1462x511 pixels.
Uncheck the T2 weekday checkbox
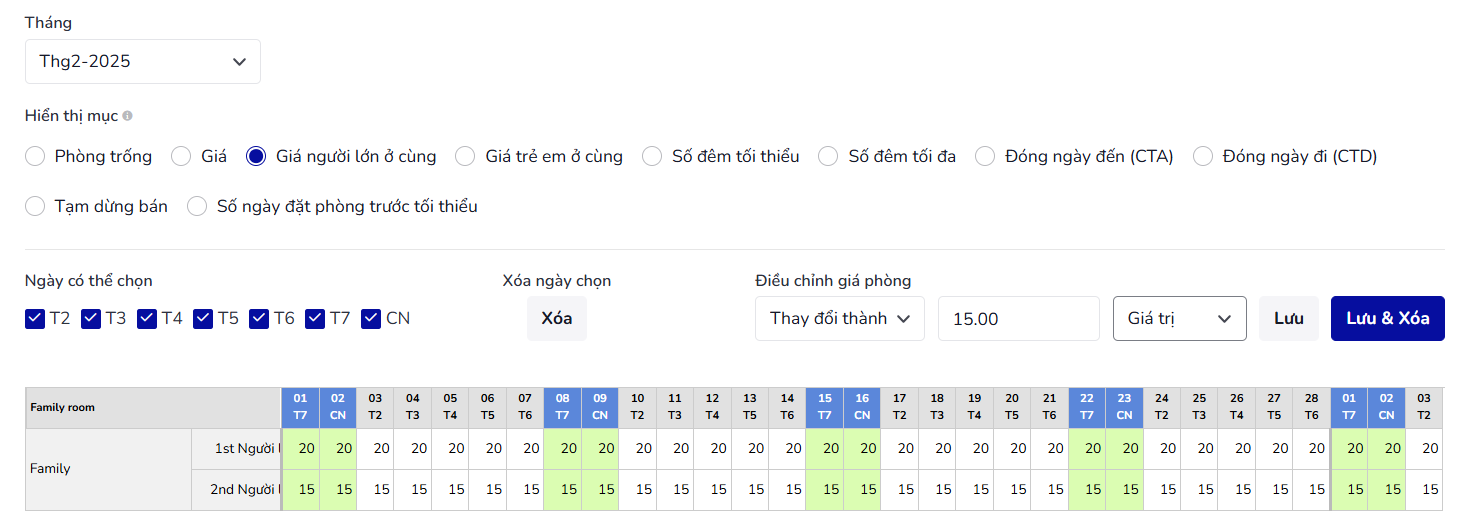(35, 318)
